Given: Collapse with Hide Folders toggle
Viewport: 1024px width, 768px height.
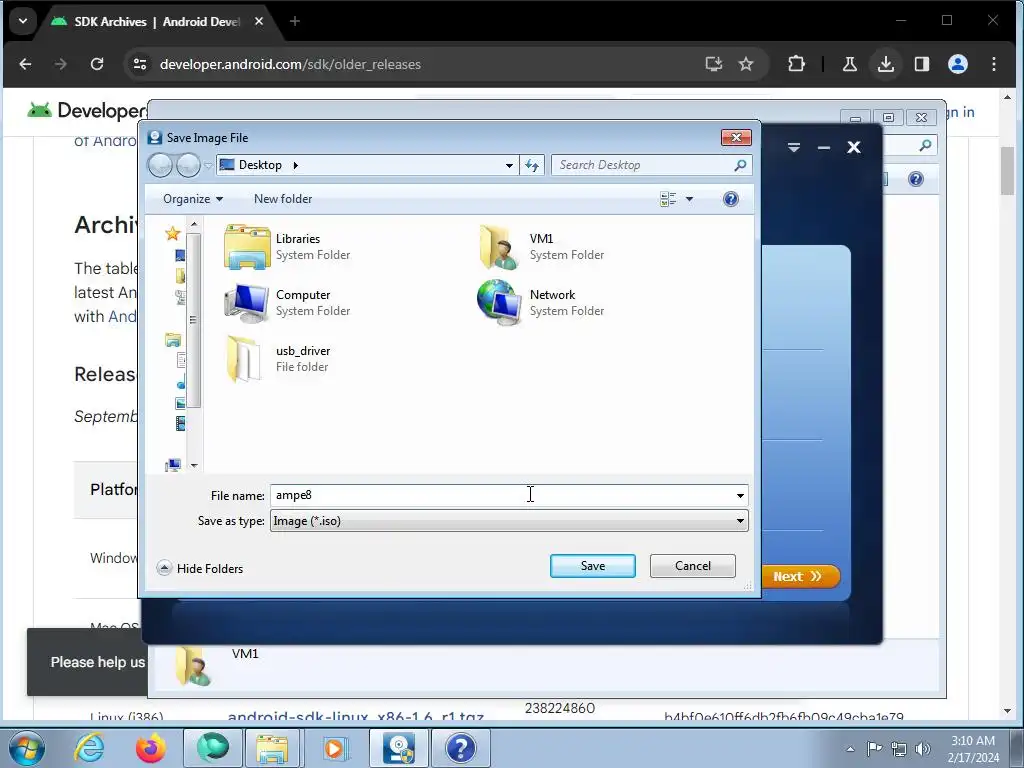Looking at the screenshot, I should (200, 568).
